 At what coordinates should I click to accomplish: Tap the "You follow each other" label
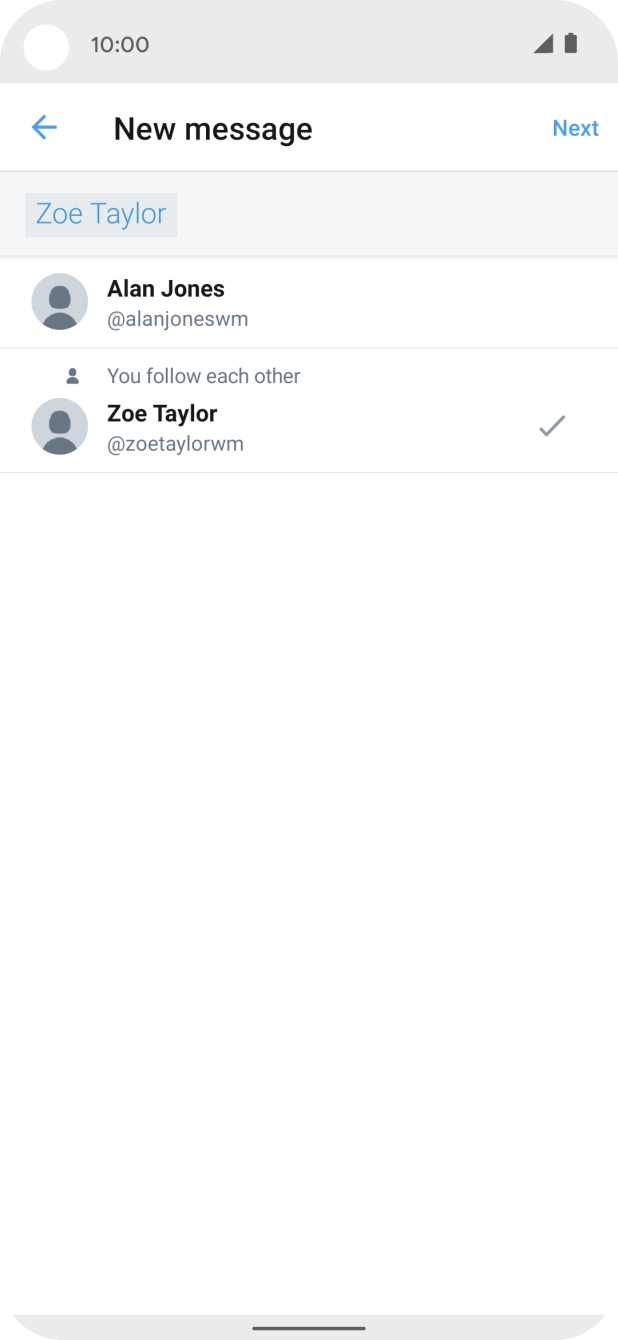[204, 376]
